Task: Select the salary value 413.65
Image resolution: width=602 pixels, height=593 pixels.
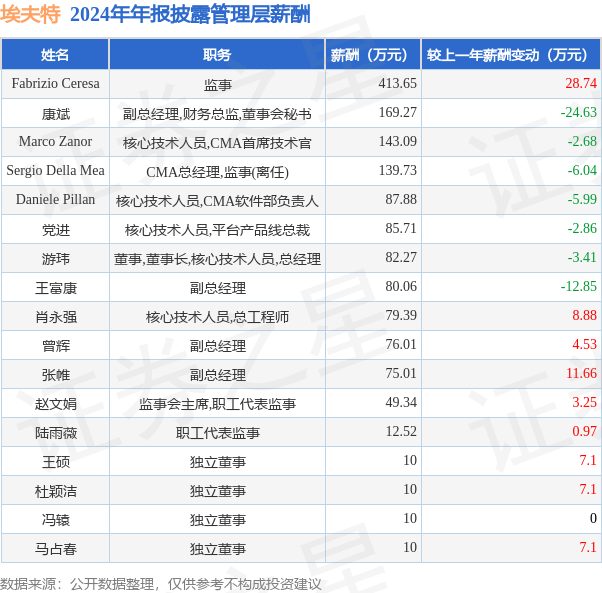Action: click(x=398, y=83)
